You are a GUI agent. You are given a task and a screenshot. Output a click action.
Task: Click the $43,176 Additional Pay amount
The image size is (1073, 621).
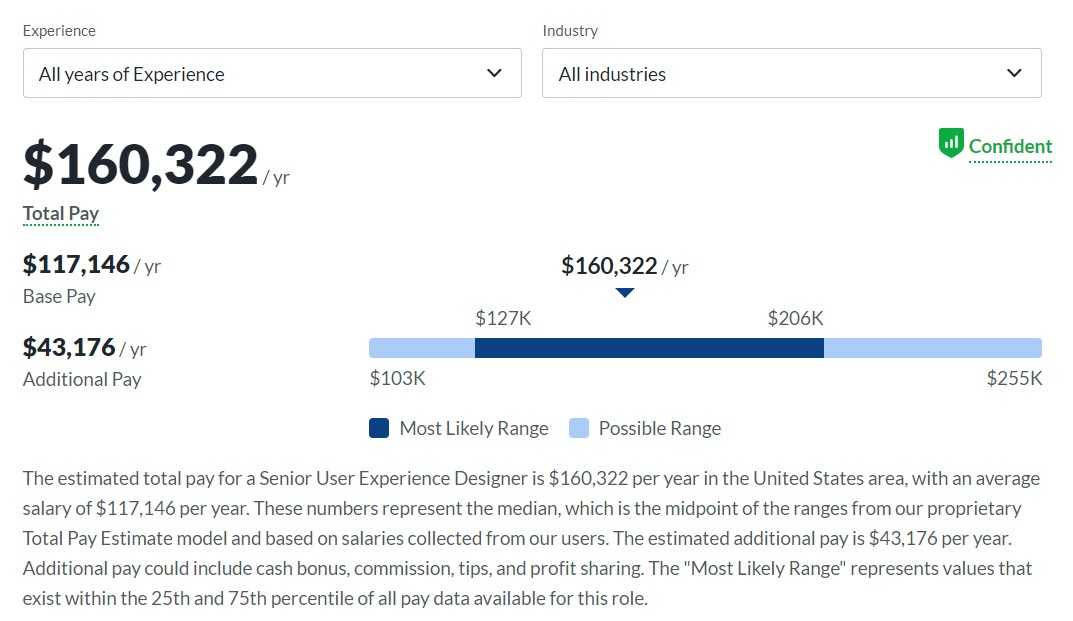click(69, 347)
